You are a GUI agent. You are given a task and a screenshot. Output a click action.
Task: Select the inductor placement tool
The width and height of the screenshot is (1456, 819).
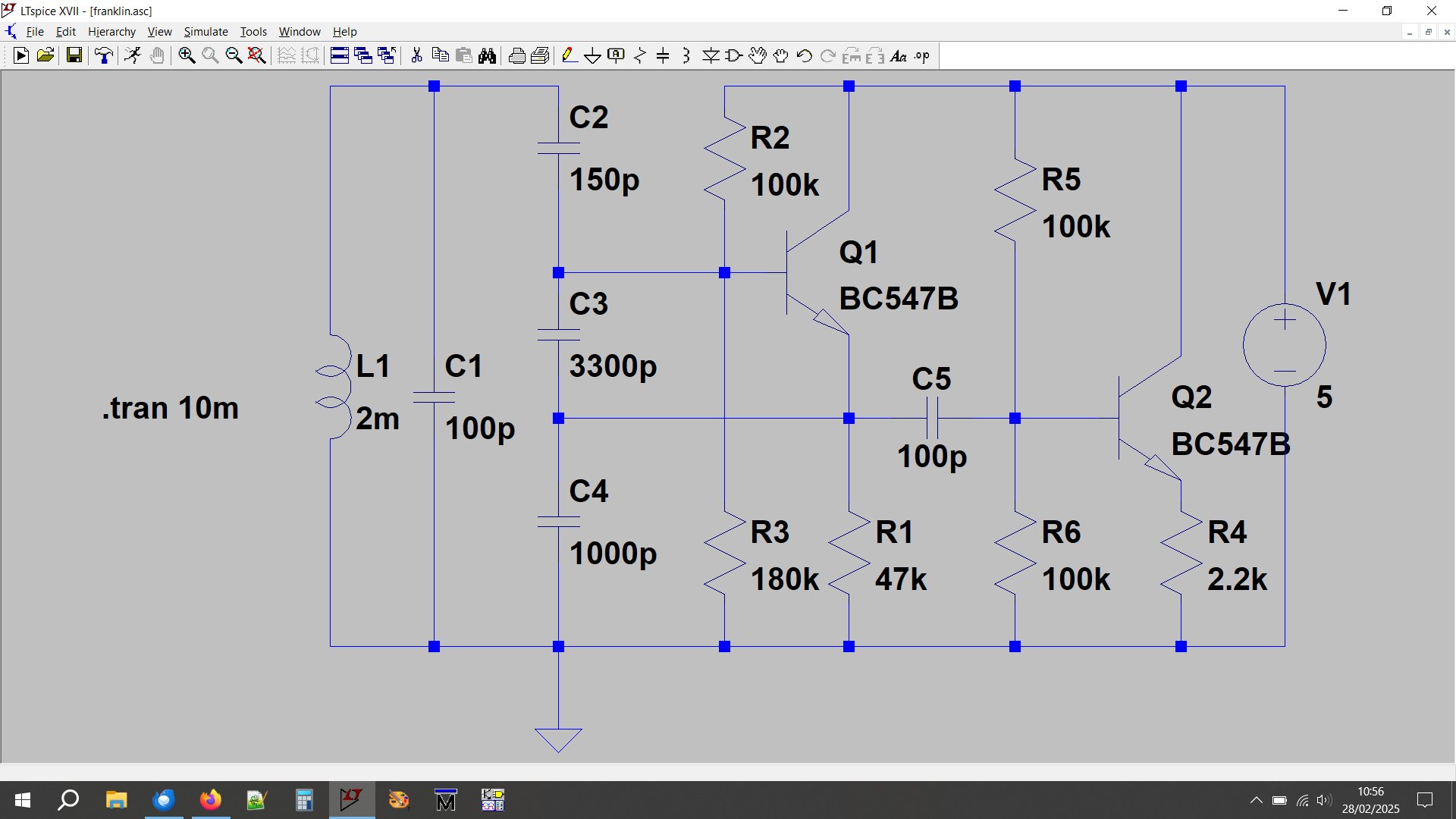tap(686, 55)
